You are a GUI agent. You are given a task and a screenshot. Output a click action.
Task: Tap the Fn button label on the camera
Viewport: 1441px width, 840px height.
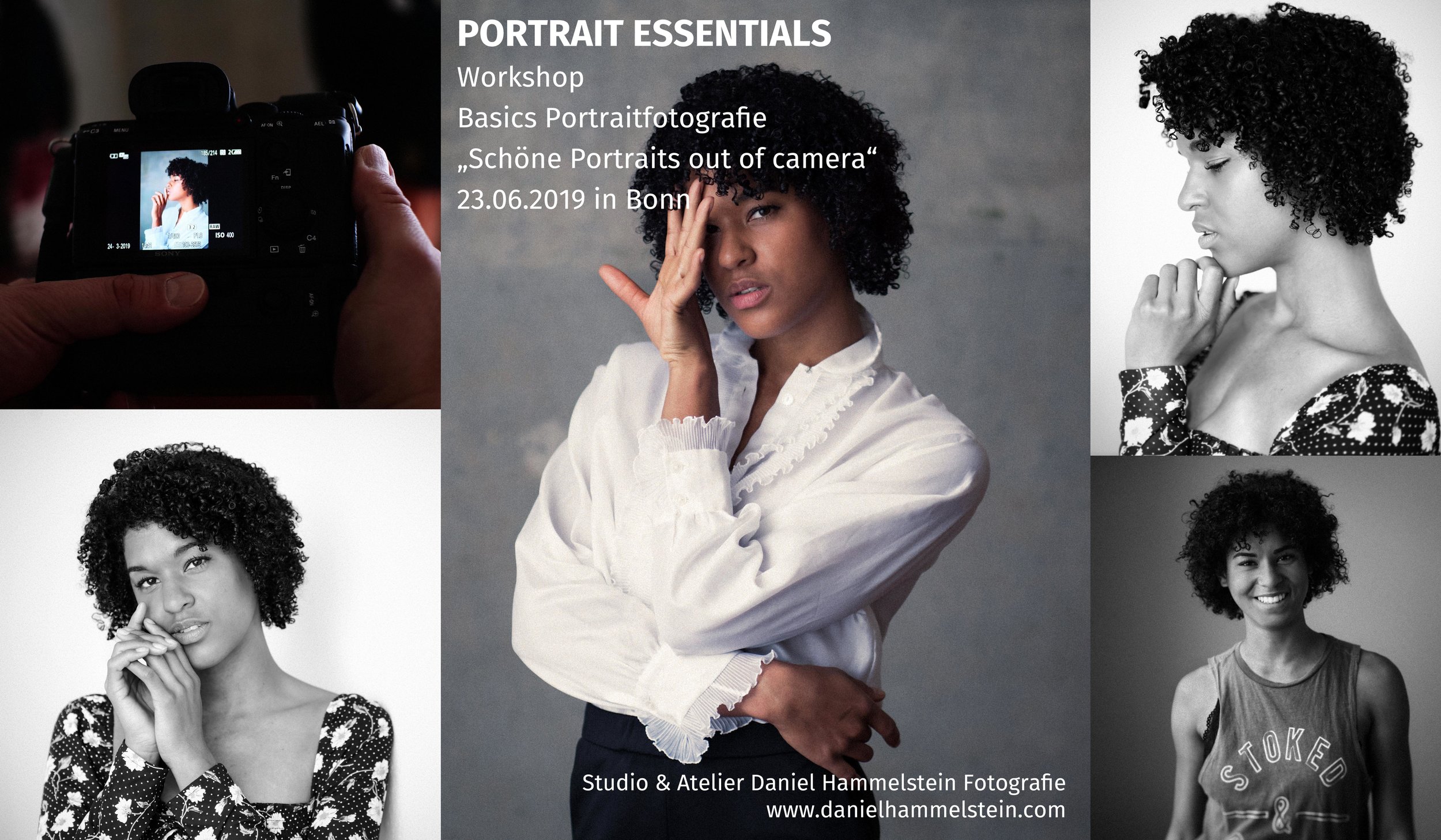pyautogui.click(x=275, y=177)
